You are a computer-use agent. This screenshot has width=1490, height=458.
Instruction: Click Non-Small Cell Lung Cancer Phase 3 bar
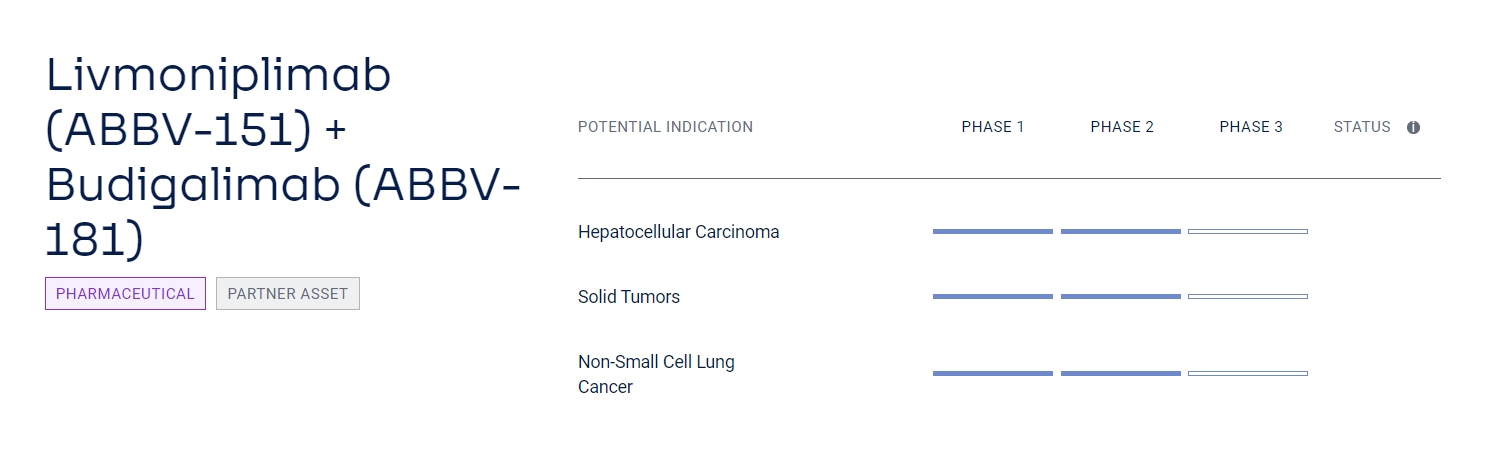click(1248, 374)
